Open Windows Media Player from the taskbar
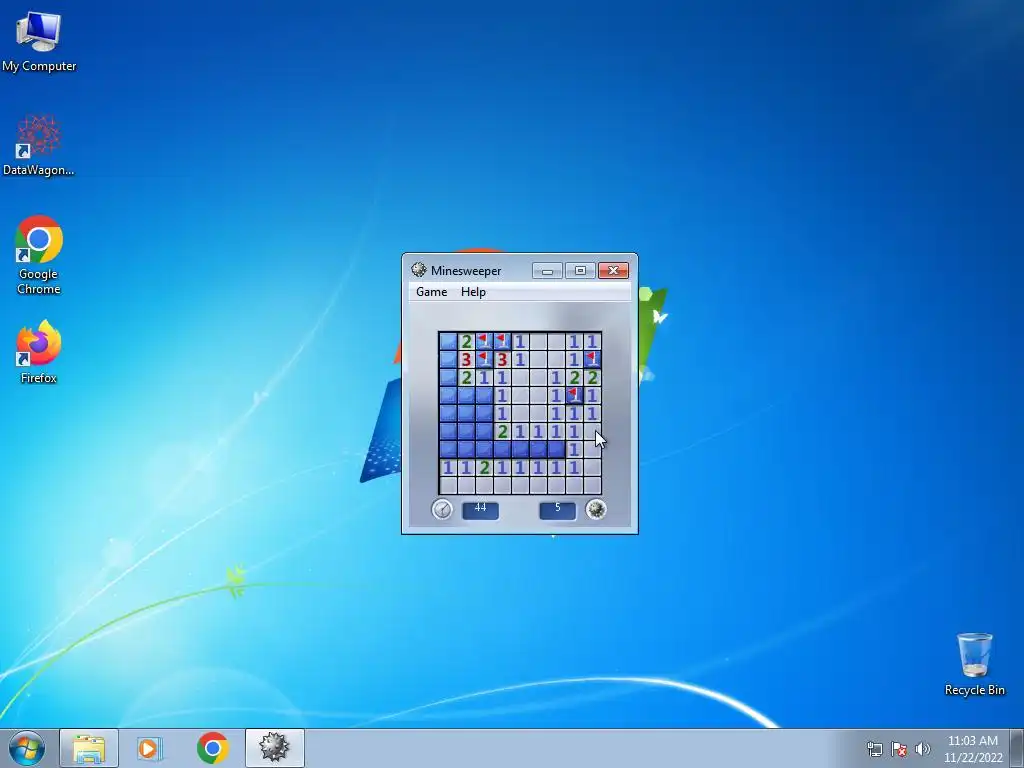1024x768 pixels. click(150, 748)
